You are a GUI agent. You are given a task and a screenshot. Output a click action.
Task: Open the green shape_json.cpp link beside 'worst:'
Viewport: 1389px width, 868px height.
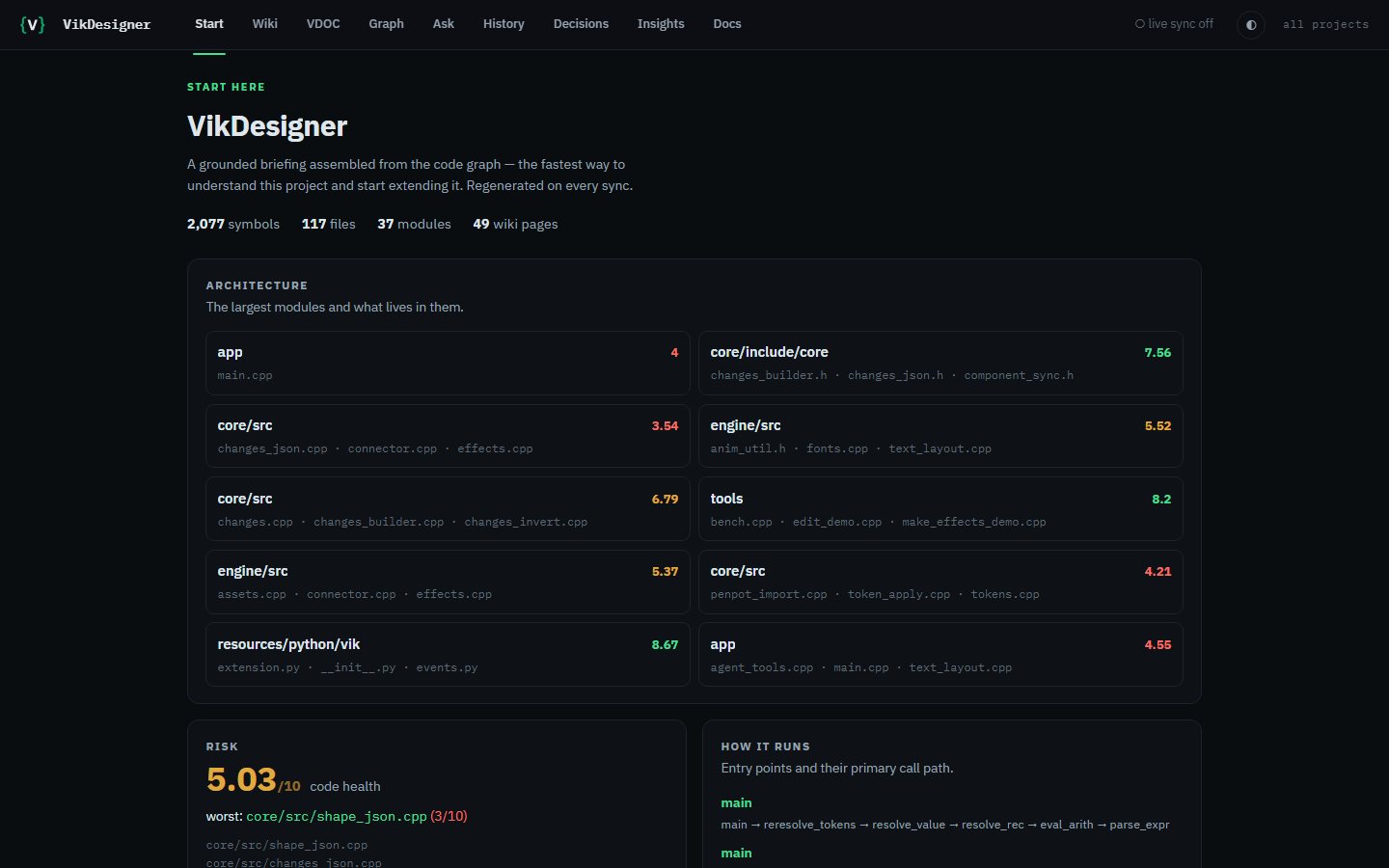[337, 816]
